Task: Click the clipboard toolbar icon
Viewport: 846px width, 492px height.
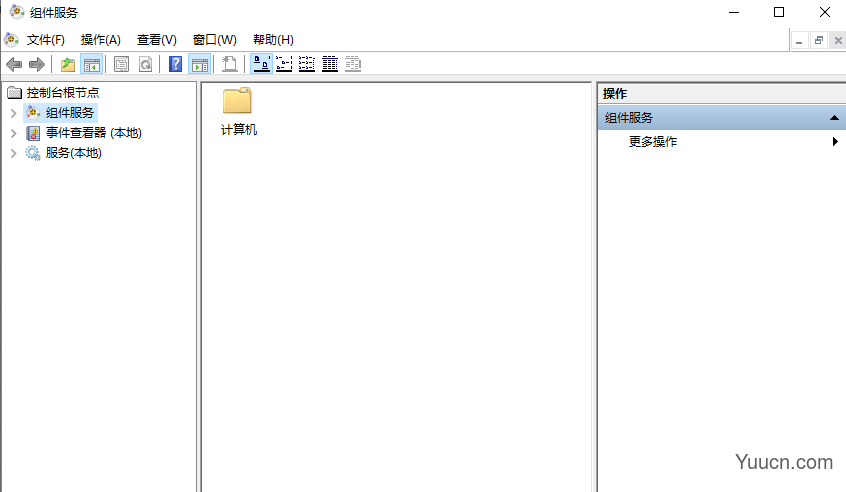Action: pyautogui.click(x=230, y=64)
